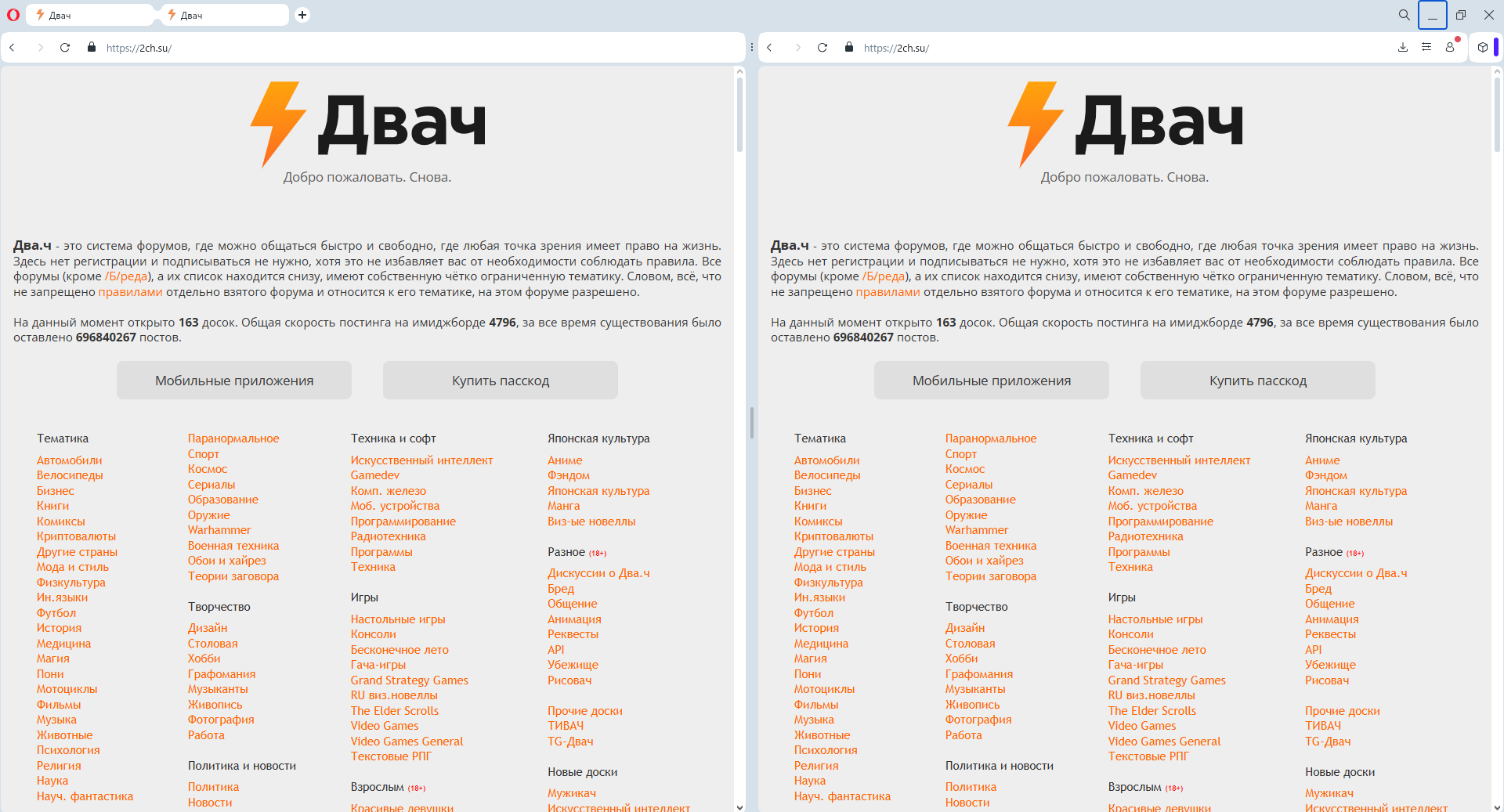Switch to the second Двач tab
1504x812 pixels.
tap(224, 15)
